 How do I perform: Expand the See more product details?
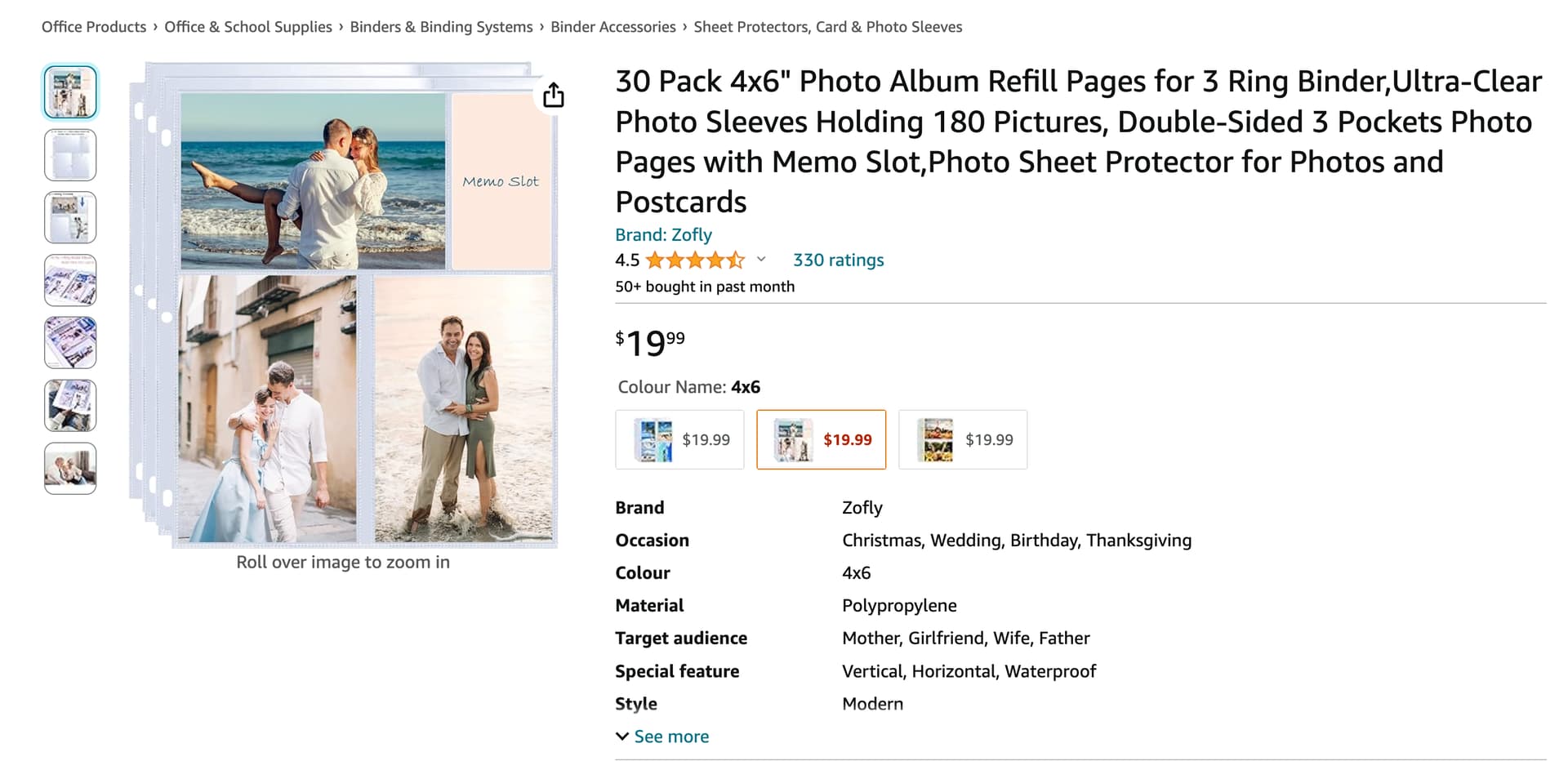click(662, 737)
